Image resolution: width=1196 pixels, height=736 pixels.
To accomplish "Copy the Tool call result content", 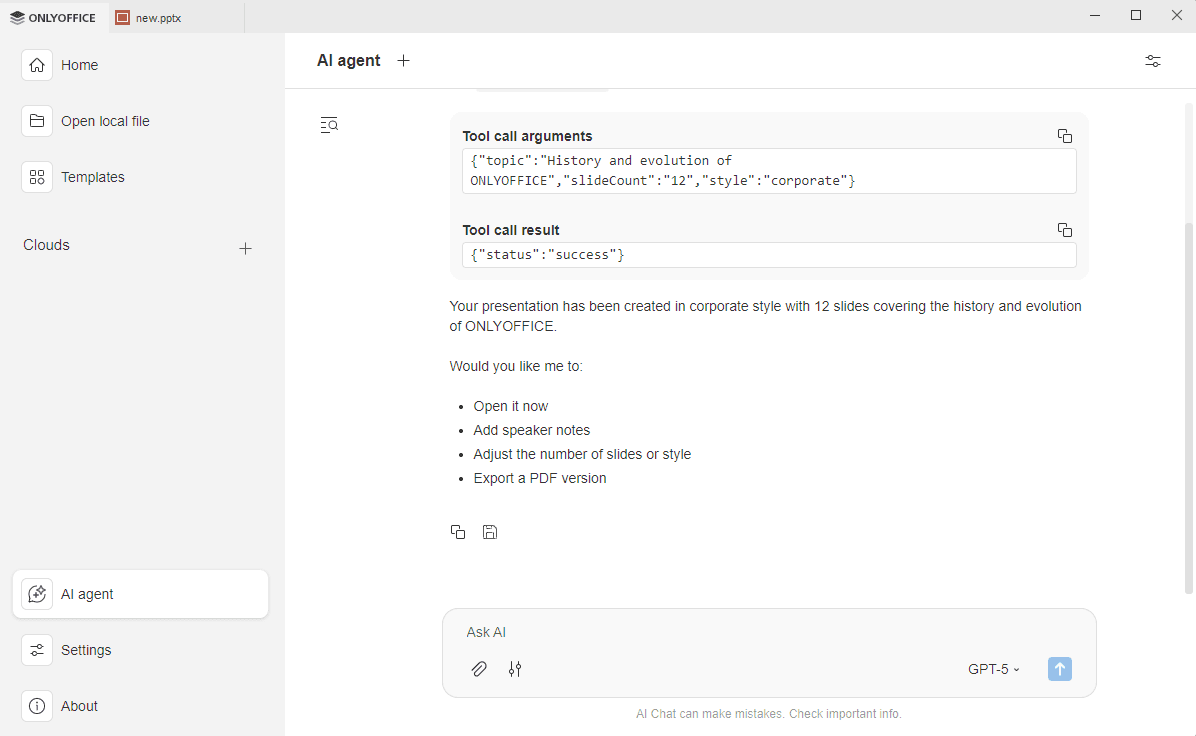I will (x=1064, y=229).
